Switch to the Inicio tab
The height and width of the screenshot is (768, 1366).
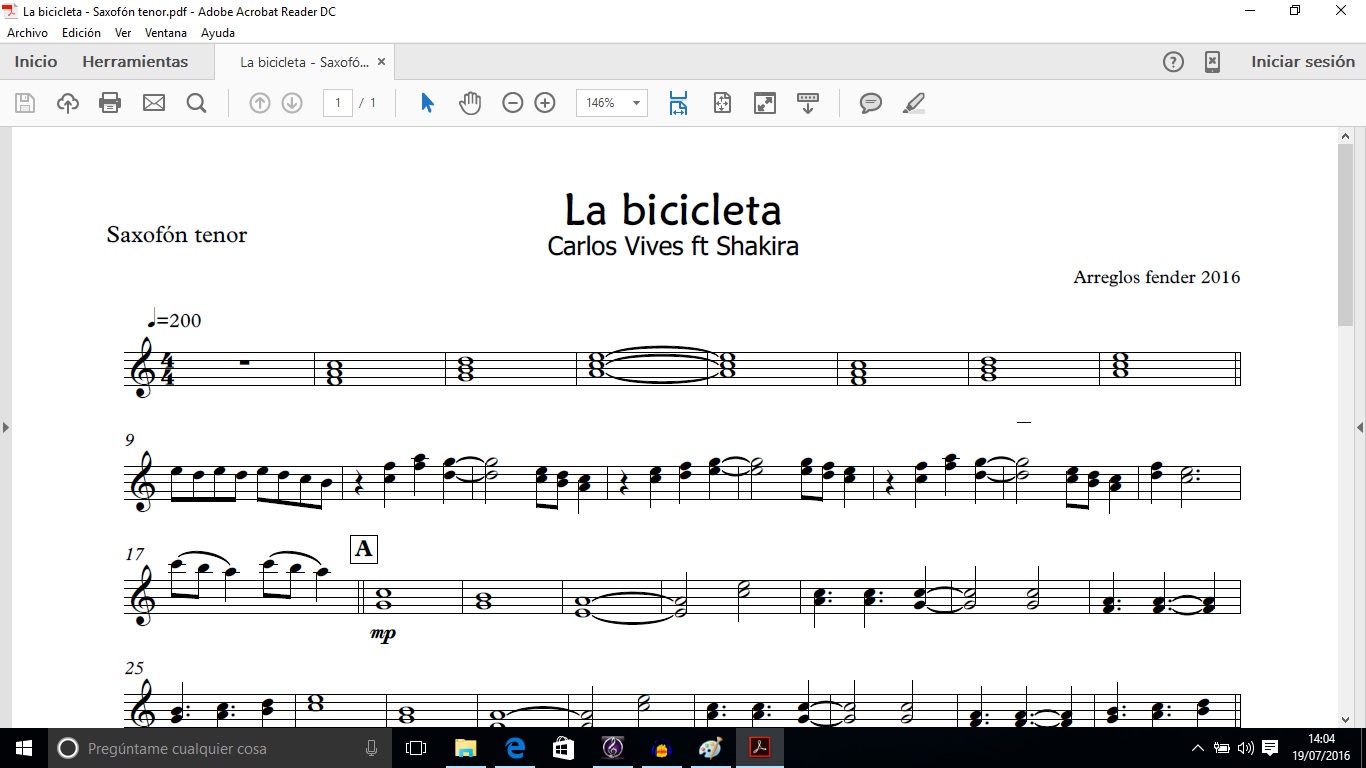pos(36,62)
